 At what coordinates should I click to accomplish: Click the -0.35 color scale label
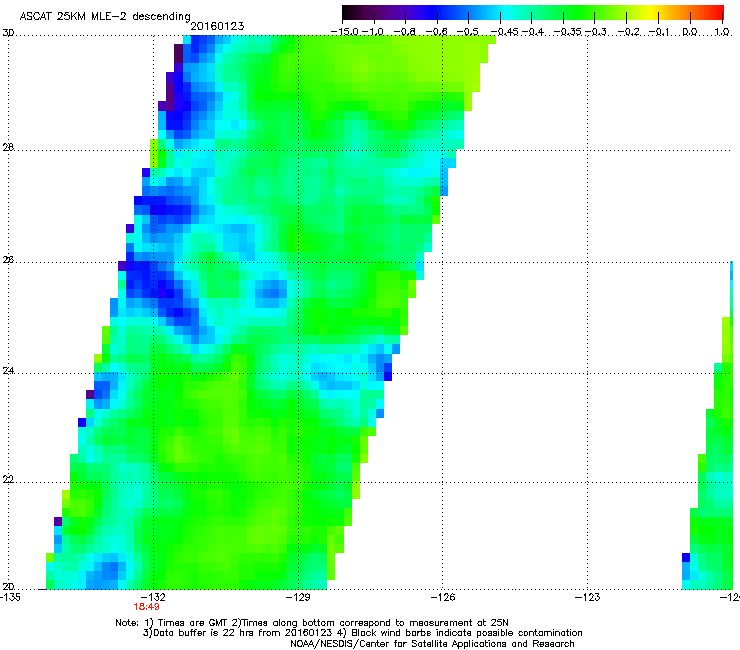click(567, 32)
